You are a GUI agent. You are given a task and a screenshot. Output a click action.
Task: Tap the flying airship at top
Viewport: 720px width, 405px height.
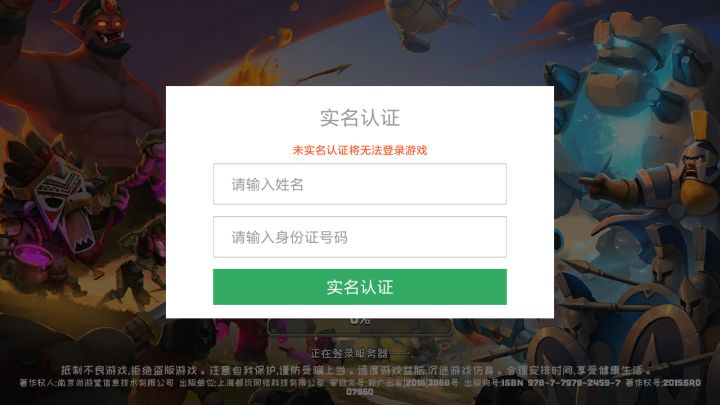pos(420,21)
